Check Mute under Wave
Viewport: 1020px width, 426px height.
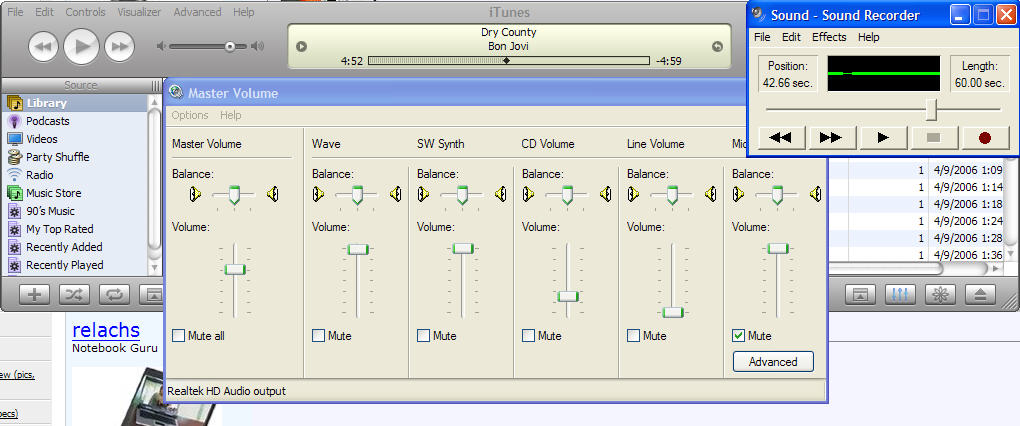(x=318, y=336)
